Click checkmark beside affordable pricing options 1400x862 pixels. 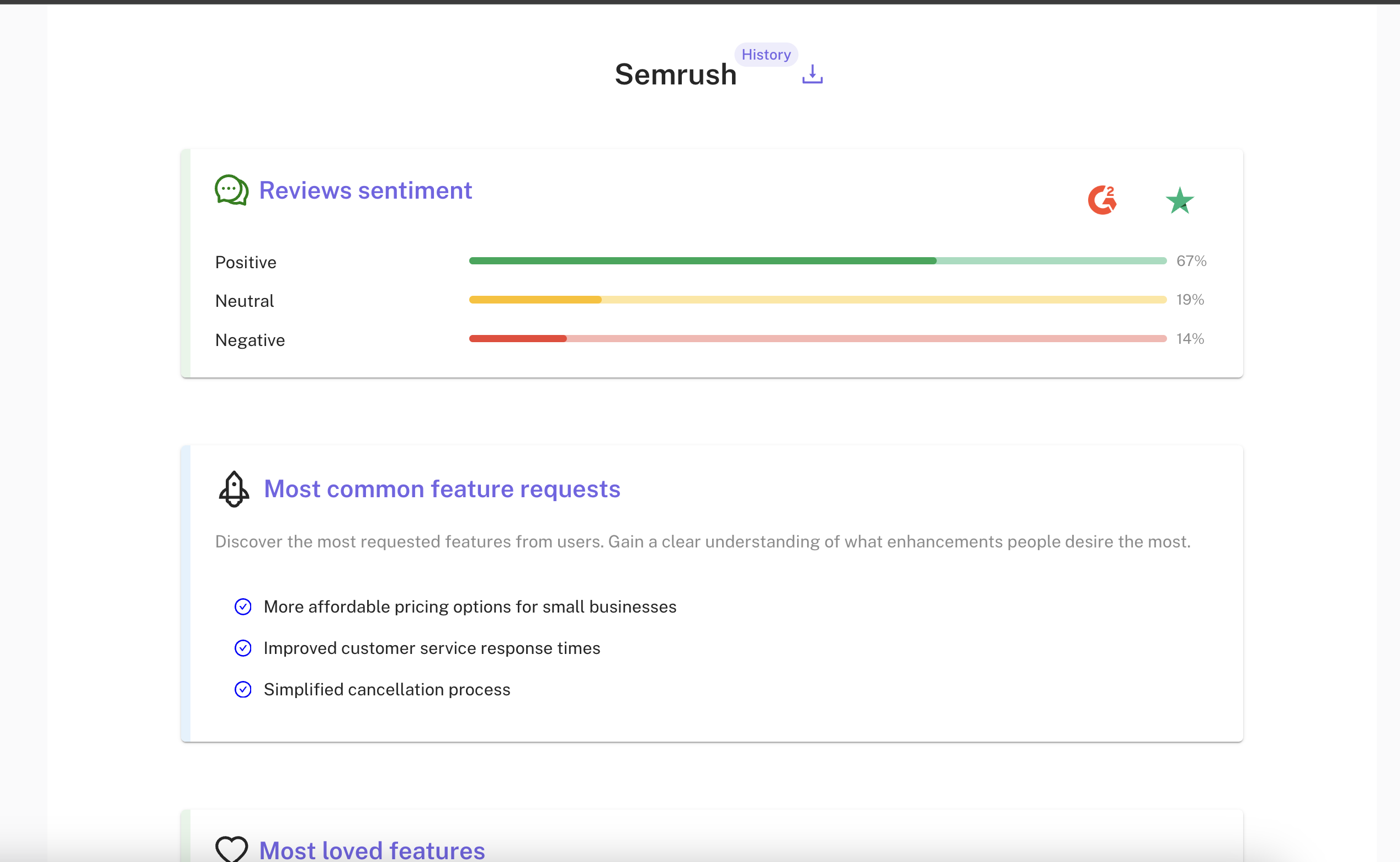point(243,606)
